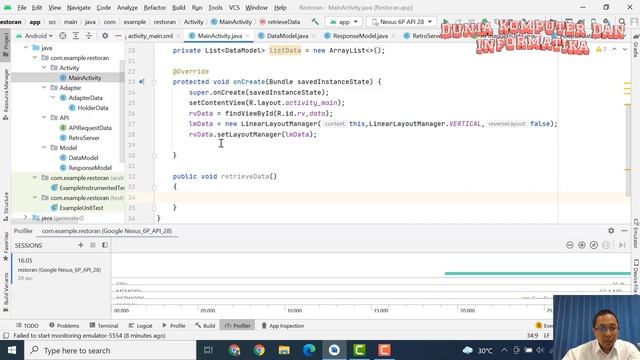Toggle the Build Variants side panel
Image resolution: width=640 pixels, height=360 pixels.
pyautogui.click(x=6, y=292)
